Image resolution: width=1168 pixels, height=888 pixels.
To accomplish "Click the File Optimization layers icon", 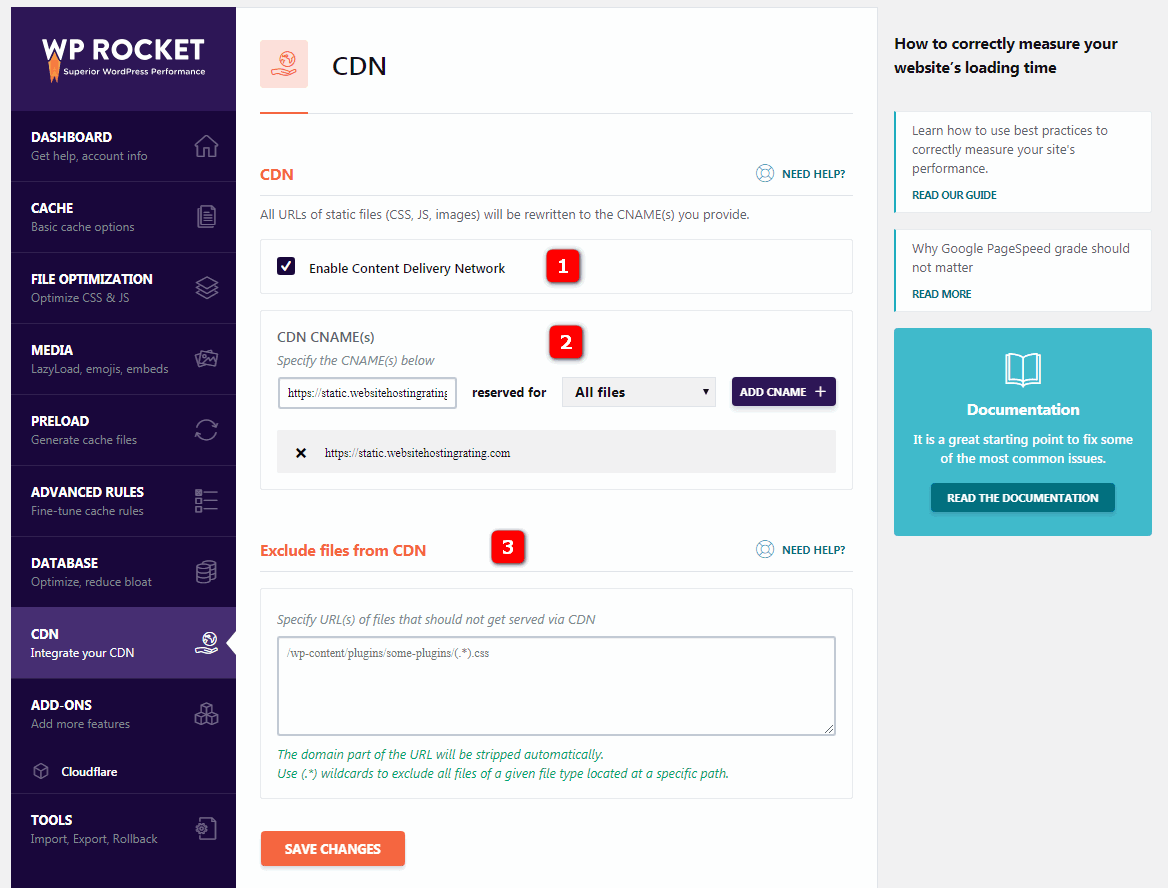I will click(x=206, y=288).
